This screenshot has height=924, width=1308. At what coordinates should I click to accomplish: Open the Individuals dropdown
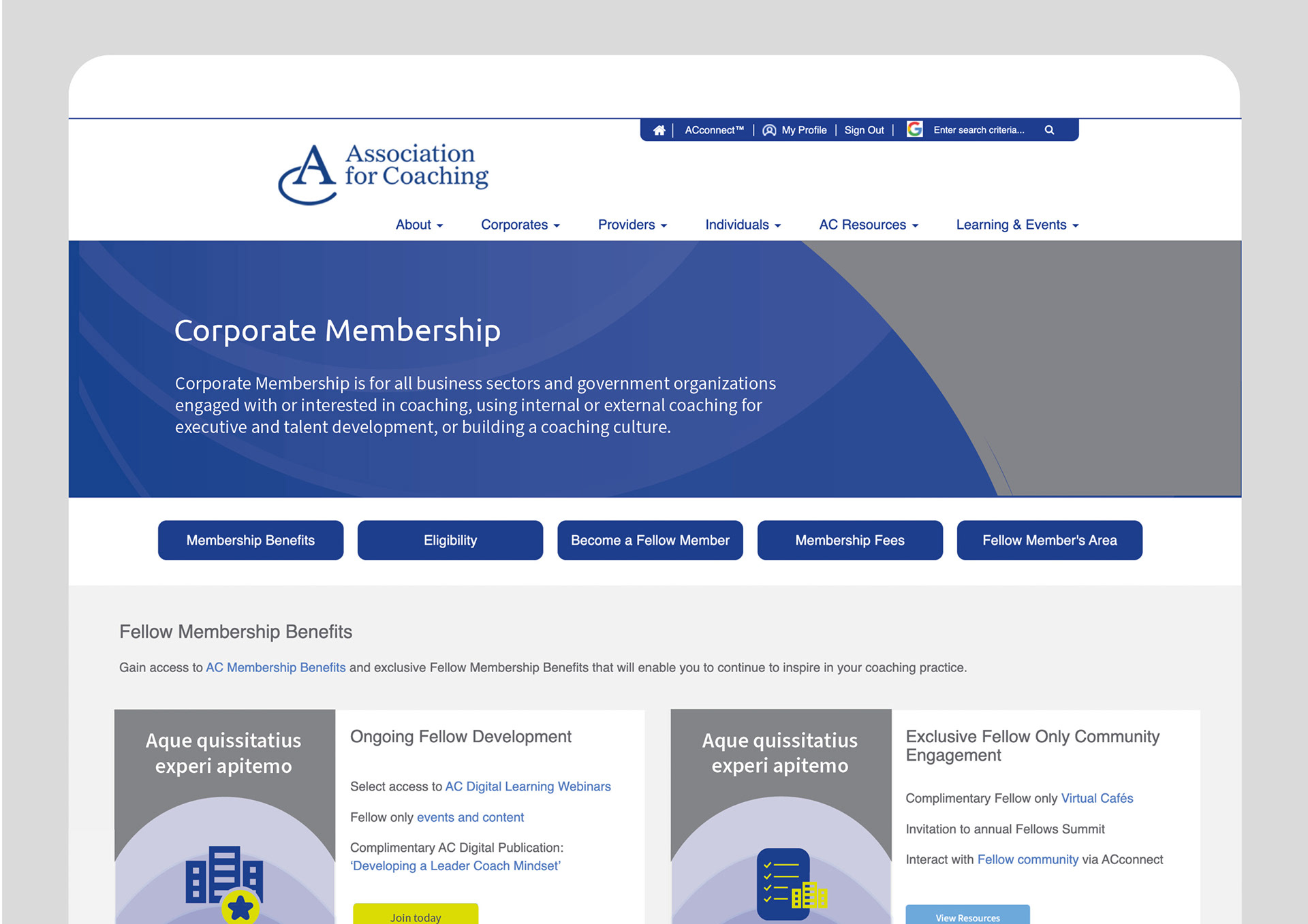pyautogui.click(x=743, y=225)
